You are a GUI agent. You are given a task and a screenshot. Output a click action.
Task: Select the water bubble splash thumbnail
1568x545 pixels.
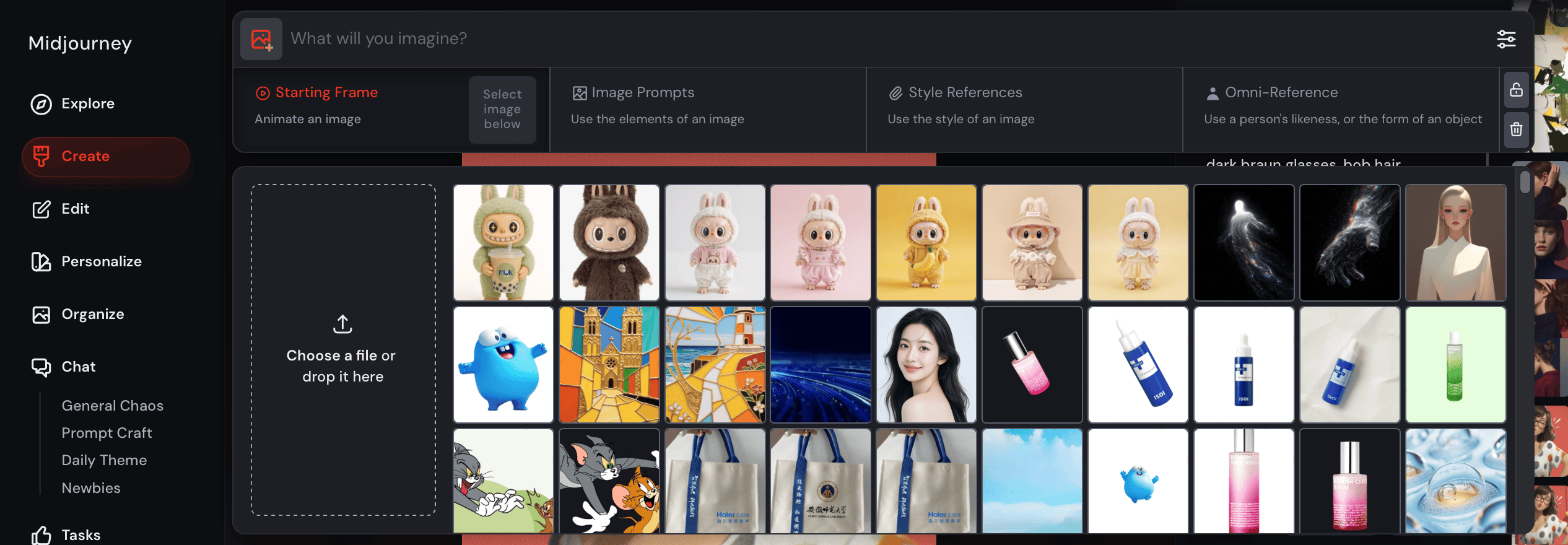tap(1456, 481)
